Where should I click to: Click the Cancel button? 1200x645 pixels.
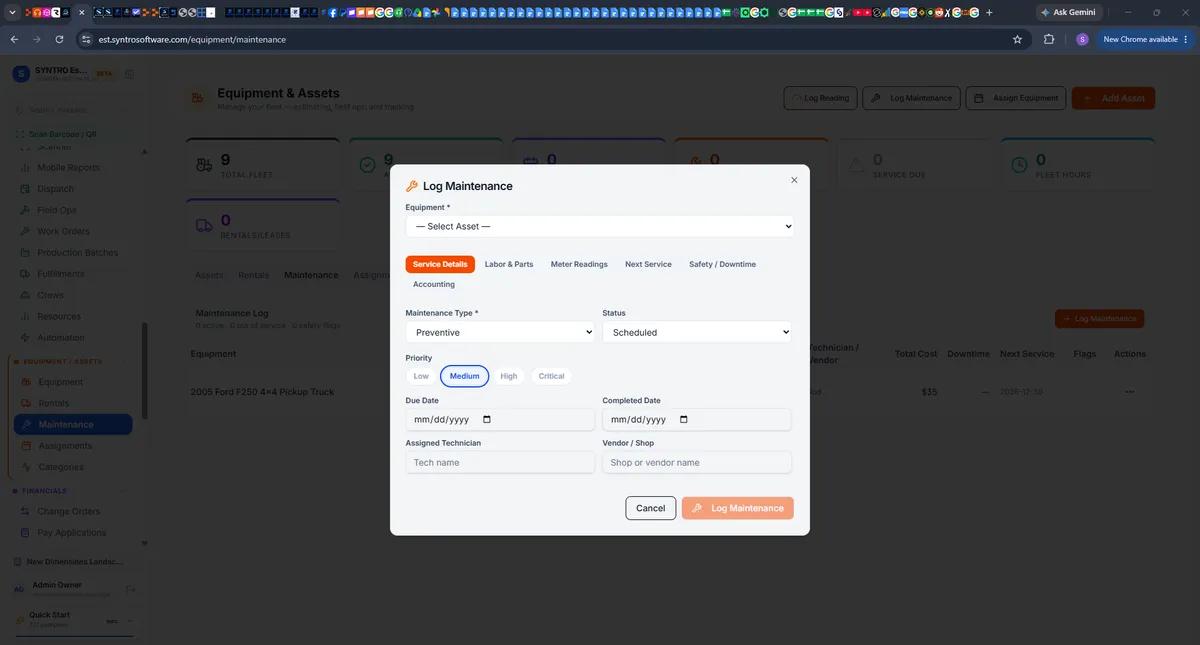pos(650,508)
